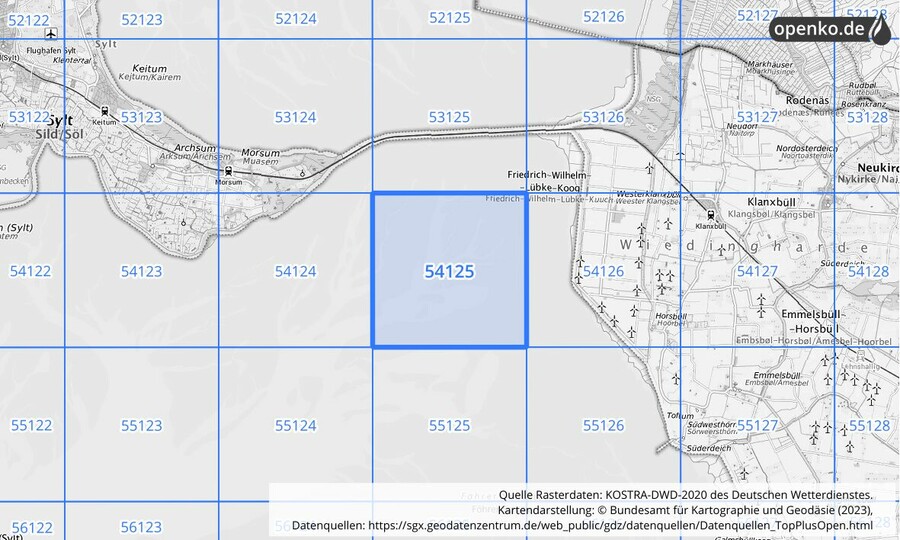Select grid cell label 52126
The image size is (900, 540).
click(x=603, y=17)
